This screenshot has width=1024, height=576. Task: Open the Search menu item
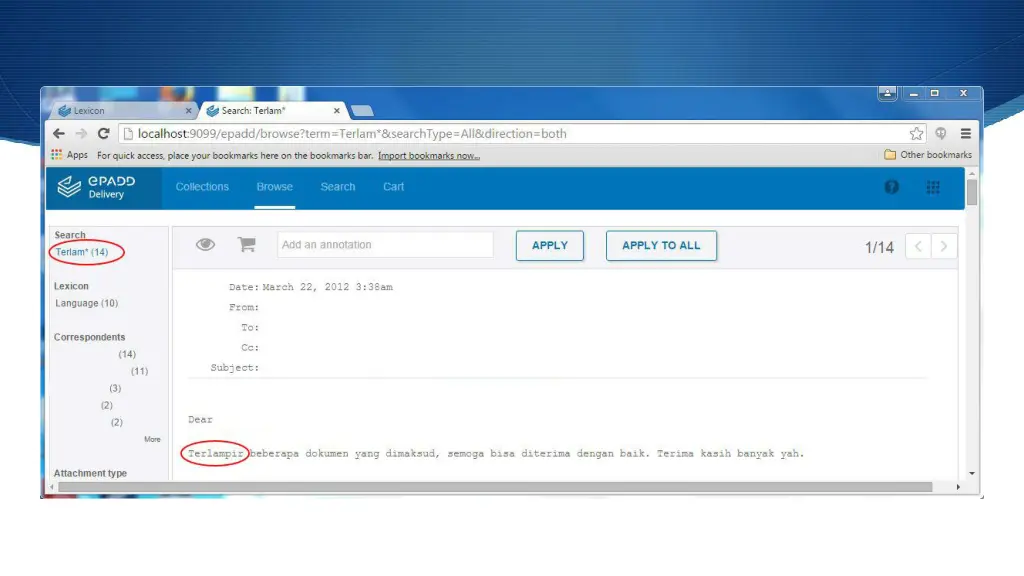[x=338, y=187]
